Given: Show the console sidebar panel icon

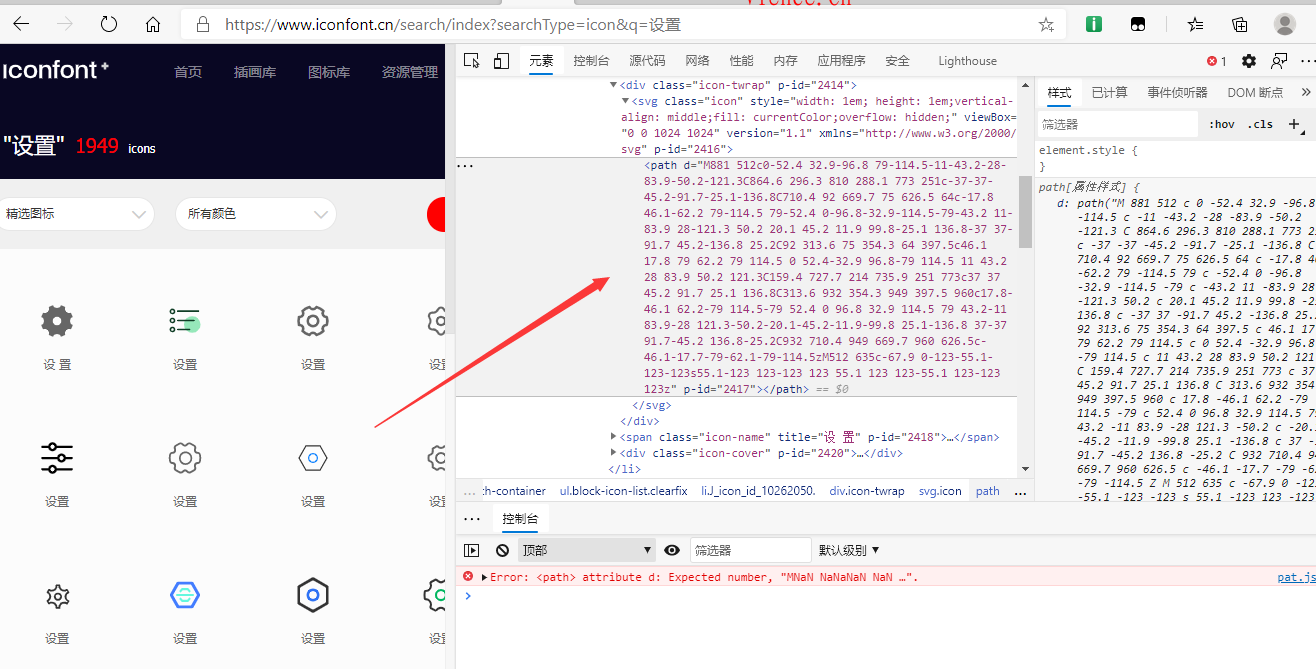Looking at the screenshot, I should pos(472,550).
